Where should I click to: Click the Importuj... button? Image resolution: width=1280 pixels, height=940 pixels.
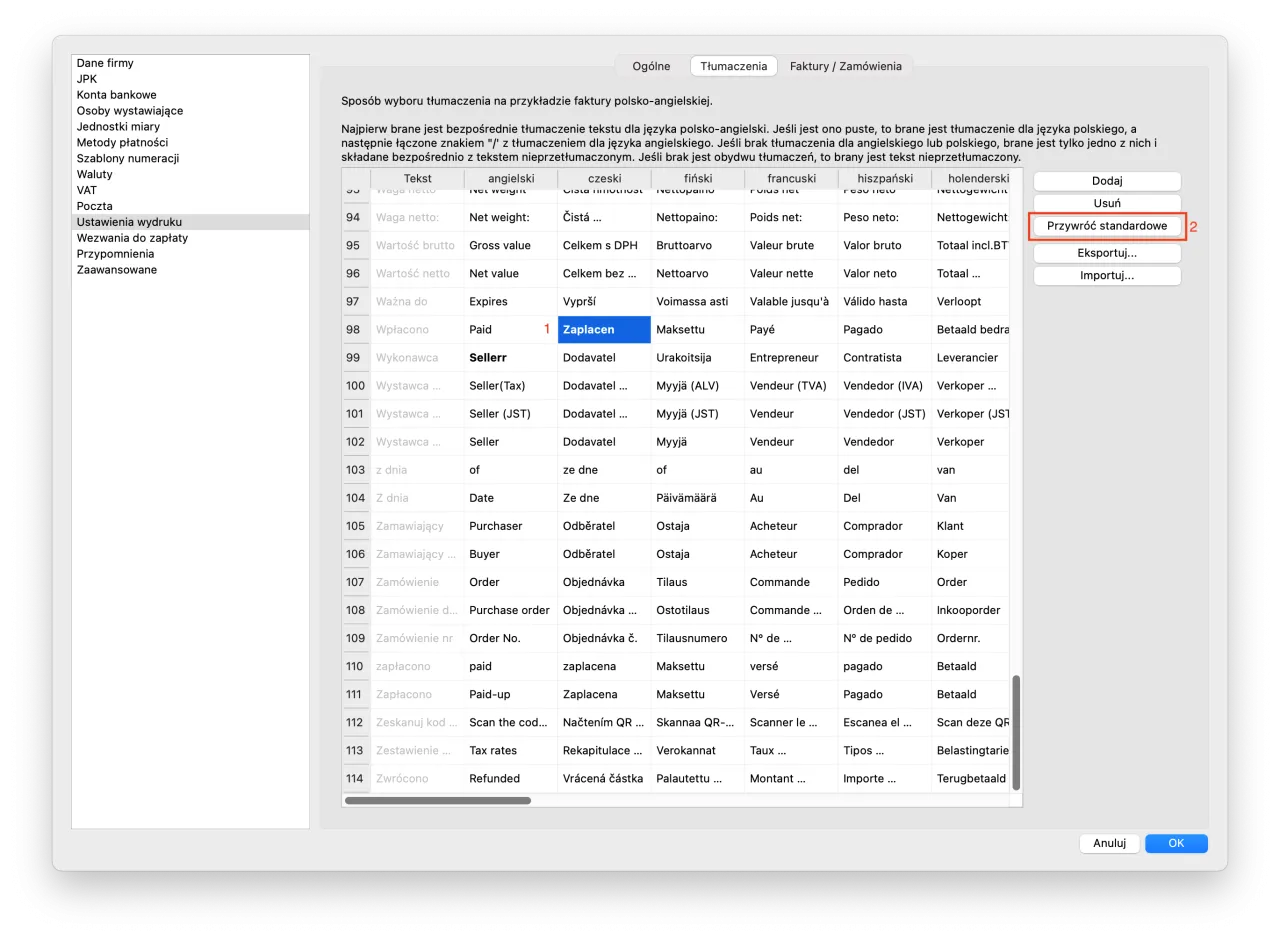click(x=1107, y=275)
